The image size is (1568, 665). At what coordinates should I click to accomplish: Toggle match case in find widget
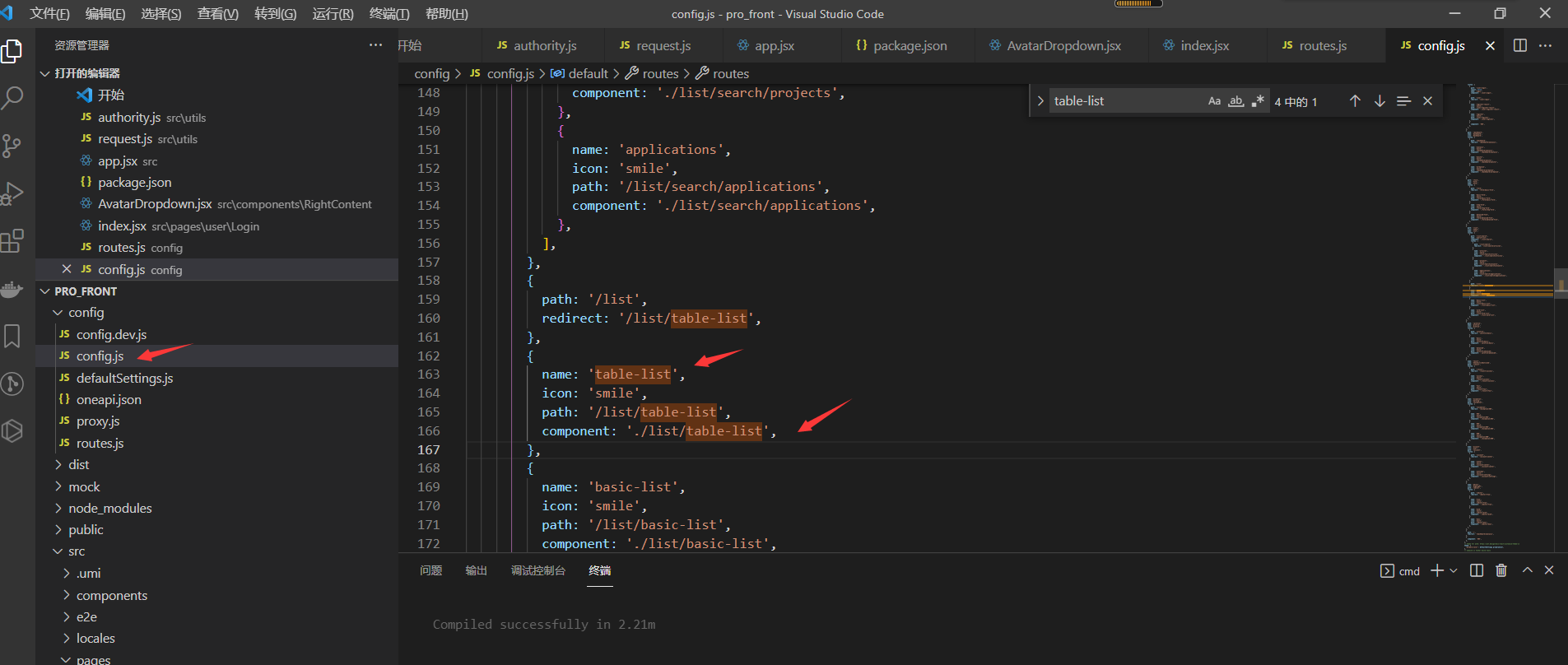point(1214,101)
